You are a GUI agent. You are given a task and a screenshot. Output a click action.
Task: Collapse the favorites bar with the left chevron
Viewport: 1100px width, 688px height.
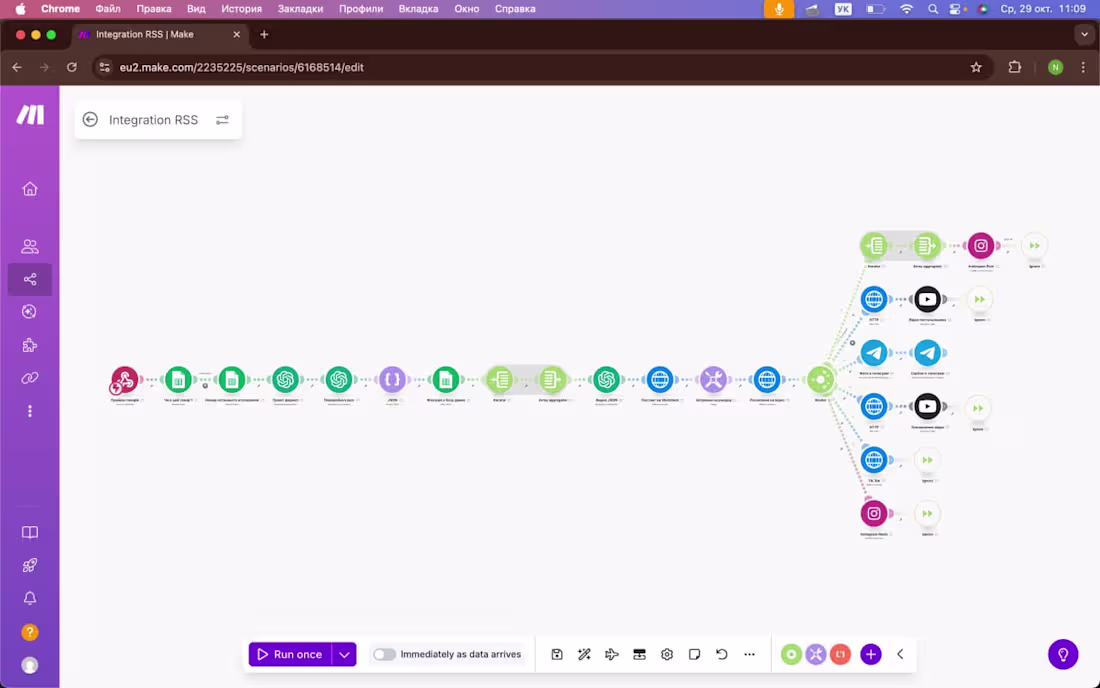[x=900, y=654]
